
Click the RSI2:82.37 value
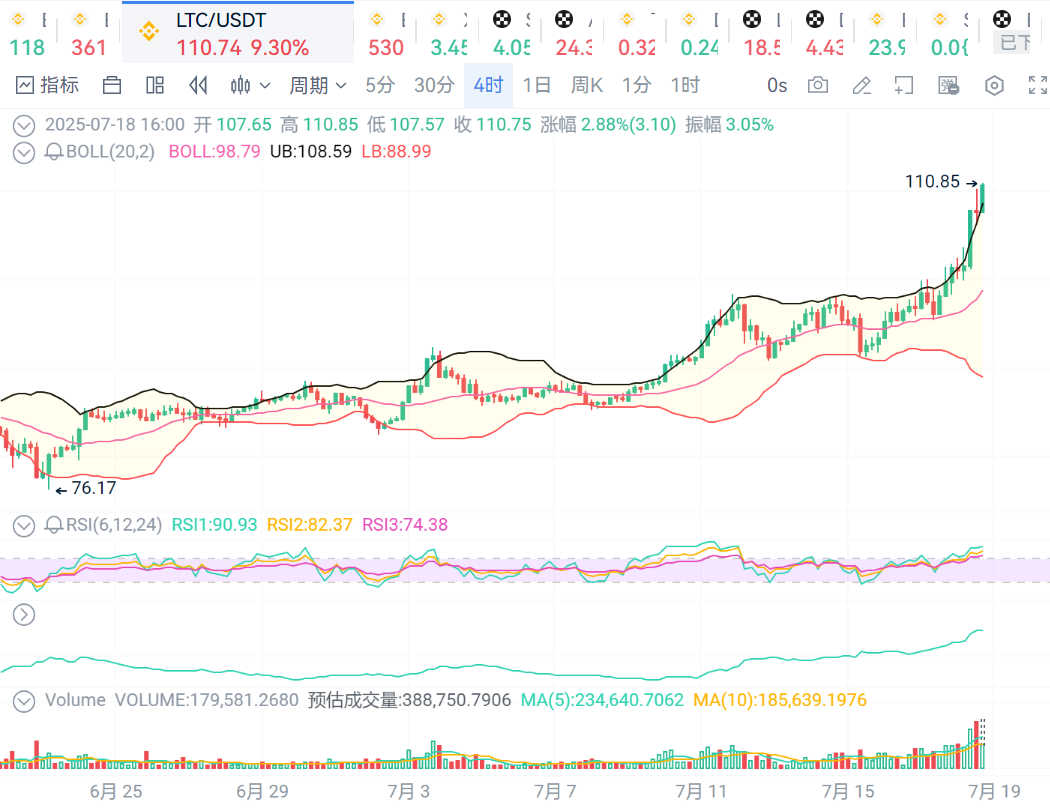pos(309,525)
